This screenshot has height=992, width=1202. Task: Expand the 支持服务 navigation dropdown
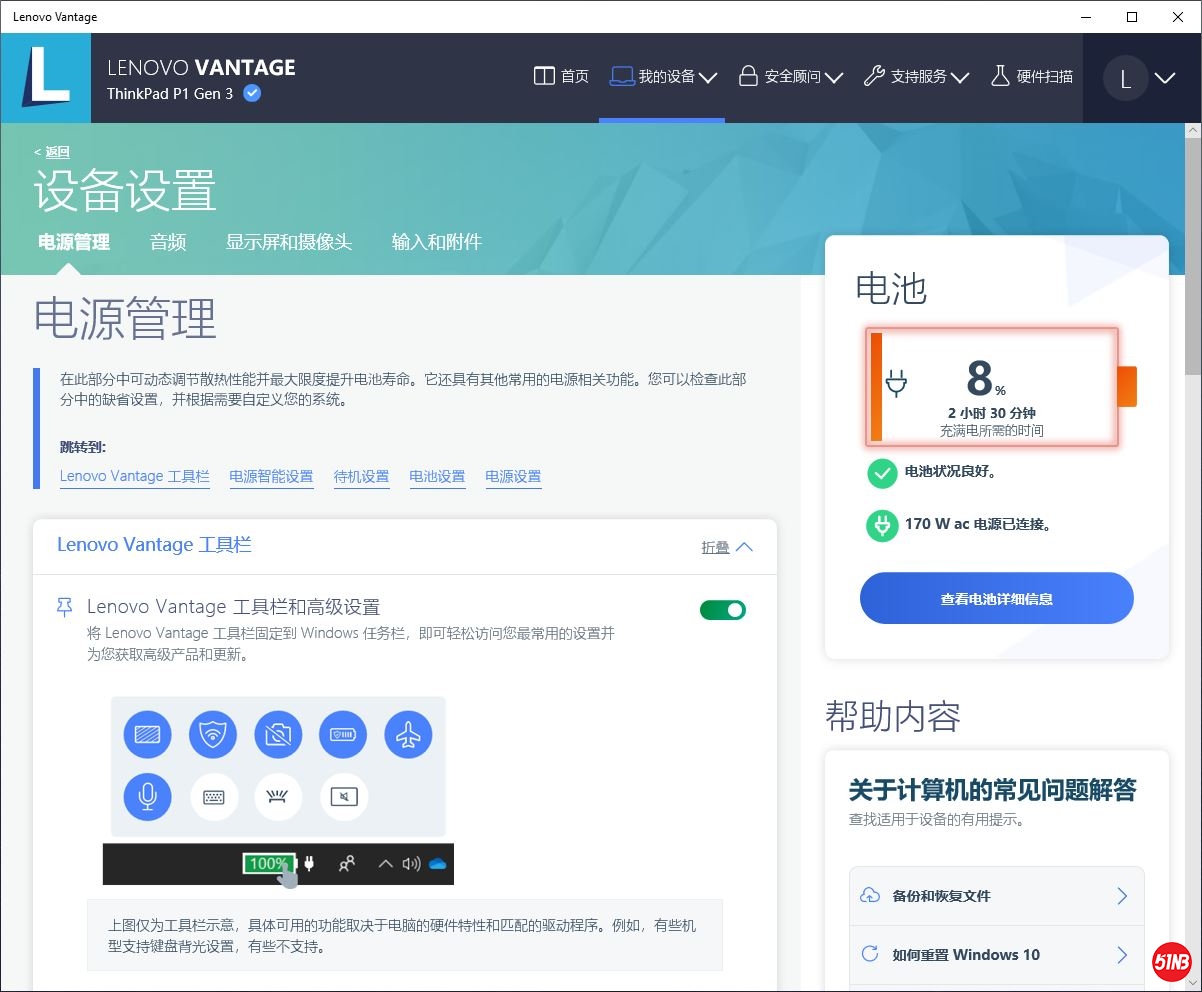click(x=917, y=76)
